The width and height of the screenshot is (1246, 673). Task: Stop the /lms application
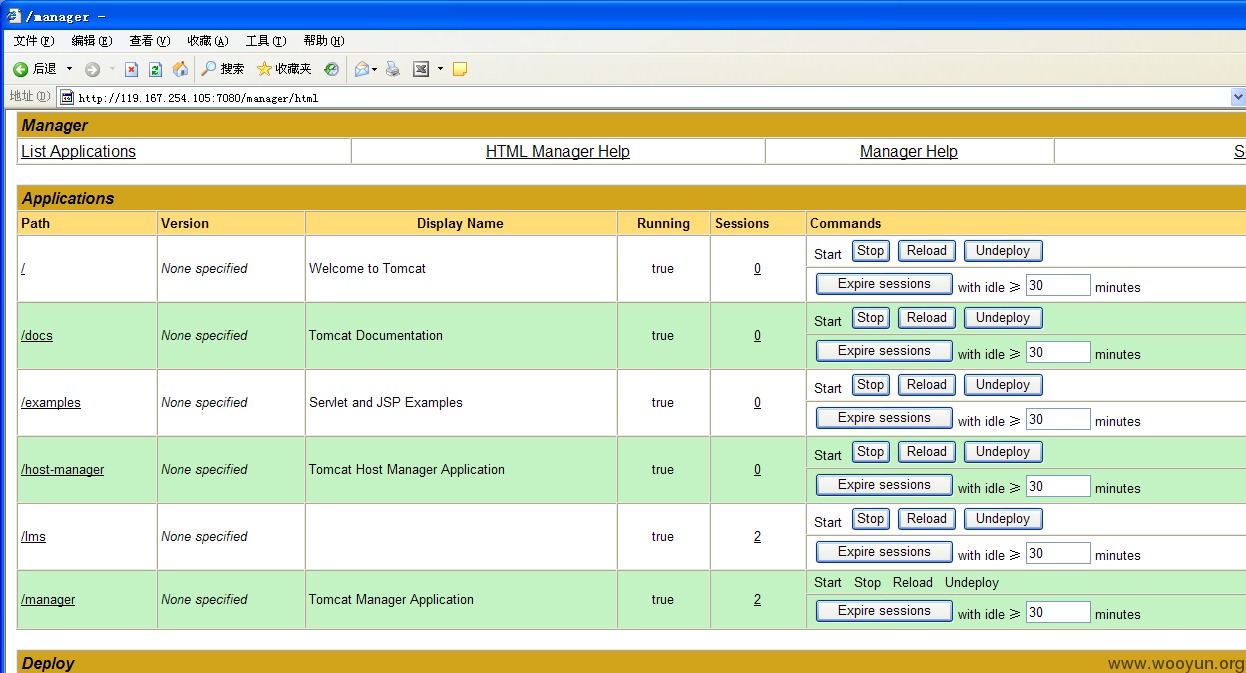point(870,519)
